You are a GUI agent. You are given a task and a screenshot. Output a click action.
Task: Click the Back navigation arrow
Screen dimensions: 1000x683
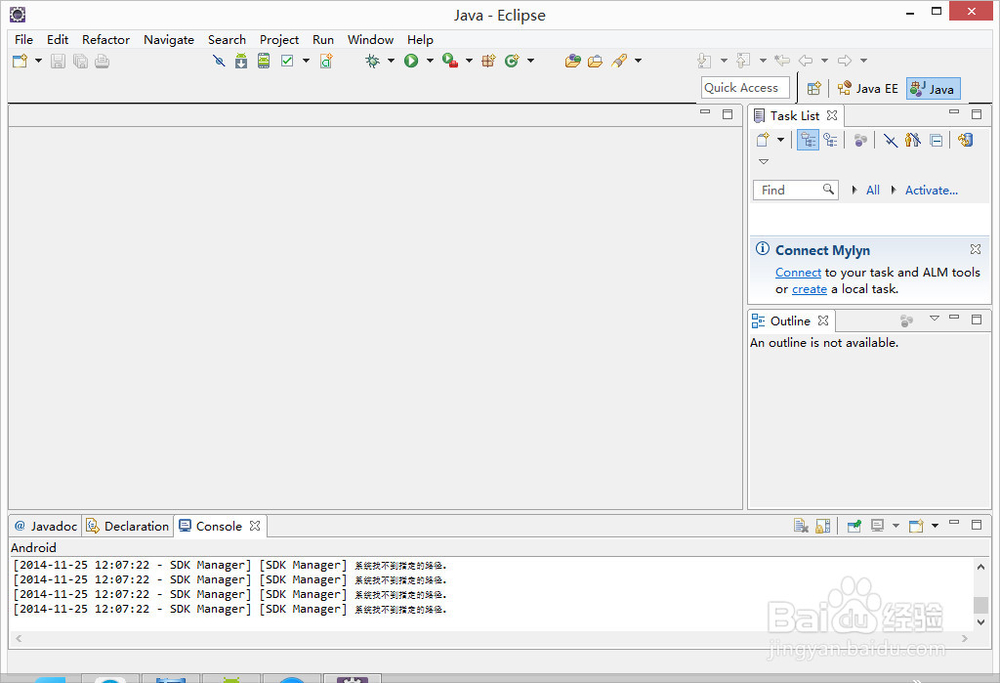tap(806, 61)
